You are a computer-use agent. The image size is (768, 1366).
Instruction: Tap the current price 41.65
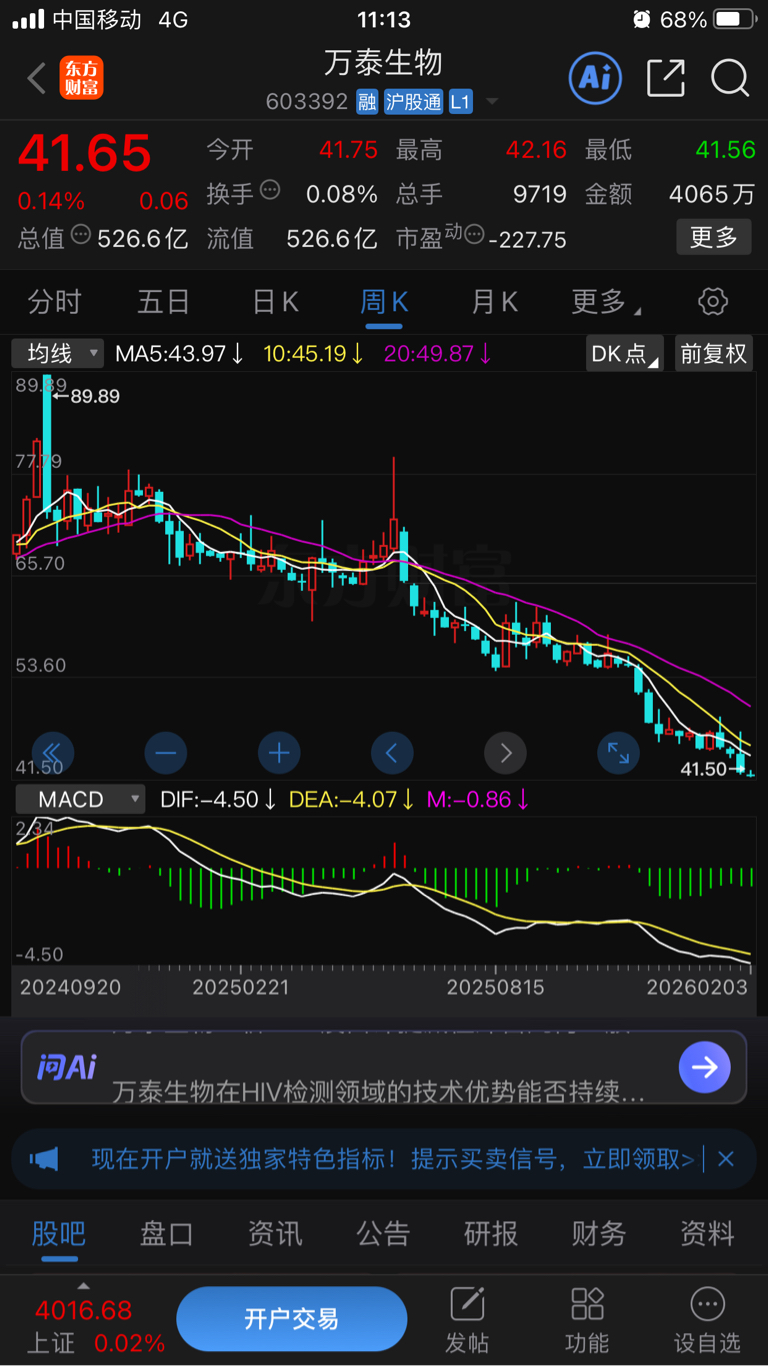(x=85, y=153)
